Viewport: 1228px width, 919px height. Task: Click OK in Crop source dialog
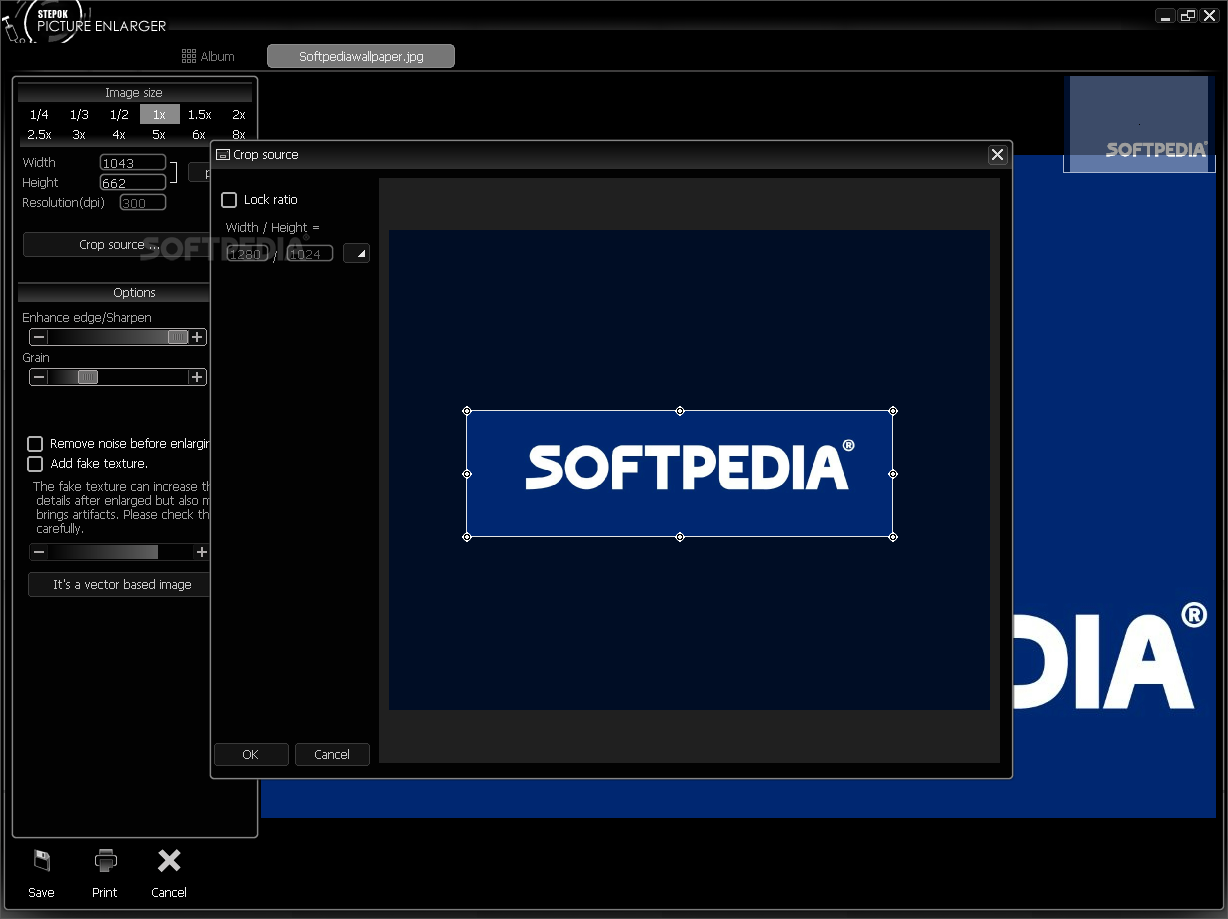(x=251, y=755)
